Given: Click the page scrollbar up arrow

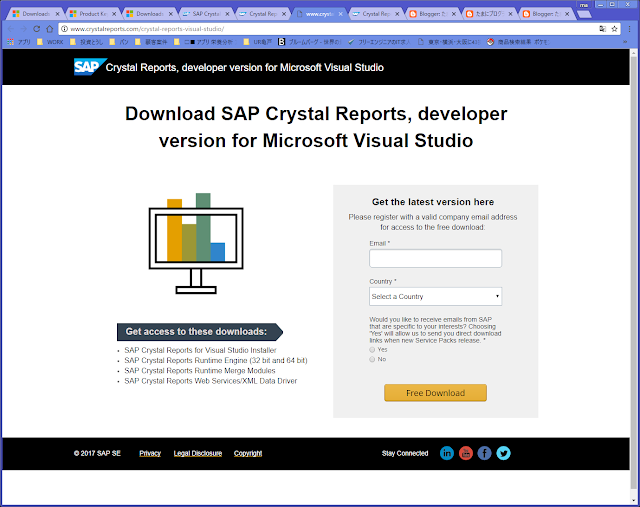Looking at the screenshot, I should coord(634,53).
